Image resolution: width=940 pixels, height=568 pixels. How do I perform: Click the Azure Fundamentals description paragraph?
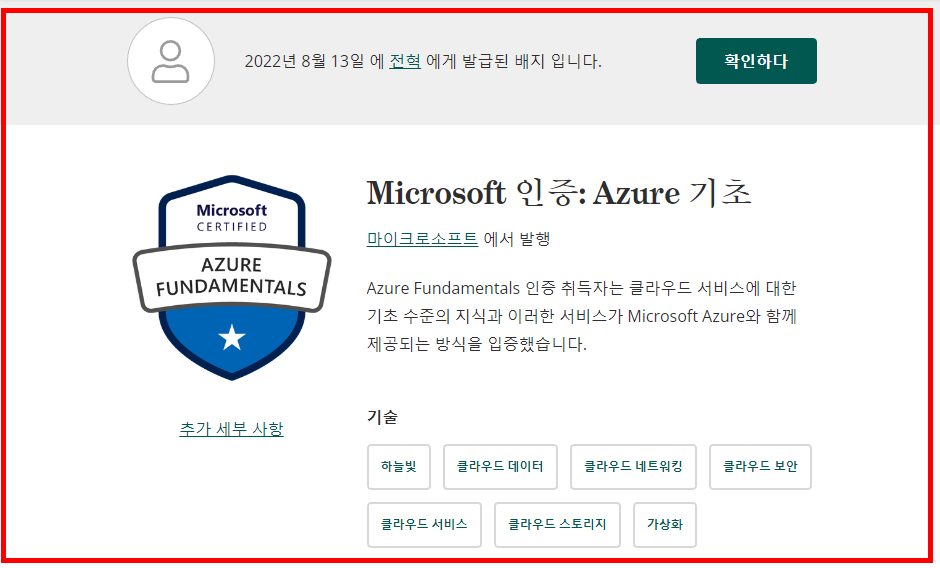click(x=582, y=316)
